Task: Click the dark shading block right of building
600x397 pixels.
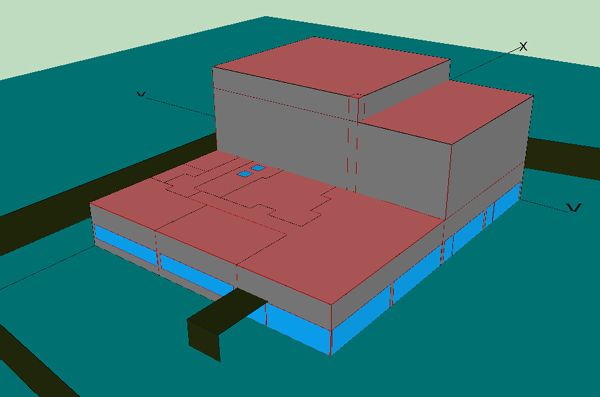Action: (562, 157)
